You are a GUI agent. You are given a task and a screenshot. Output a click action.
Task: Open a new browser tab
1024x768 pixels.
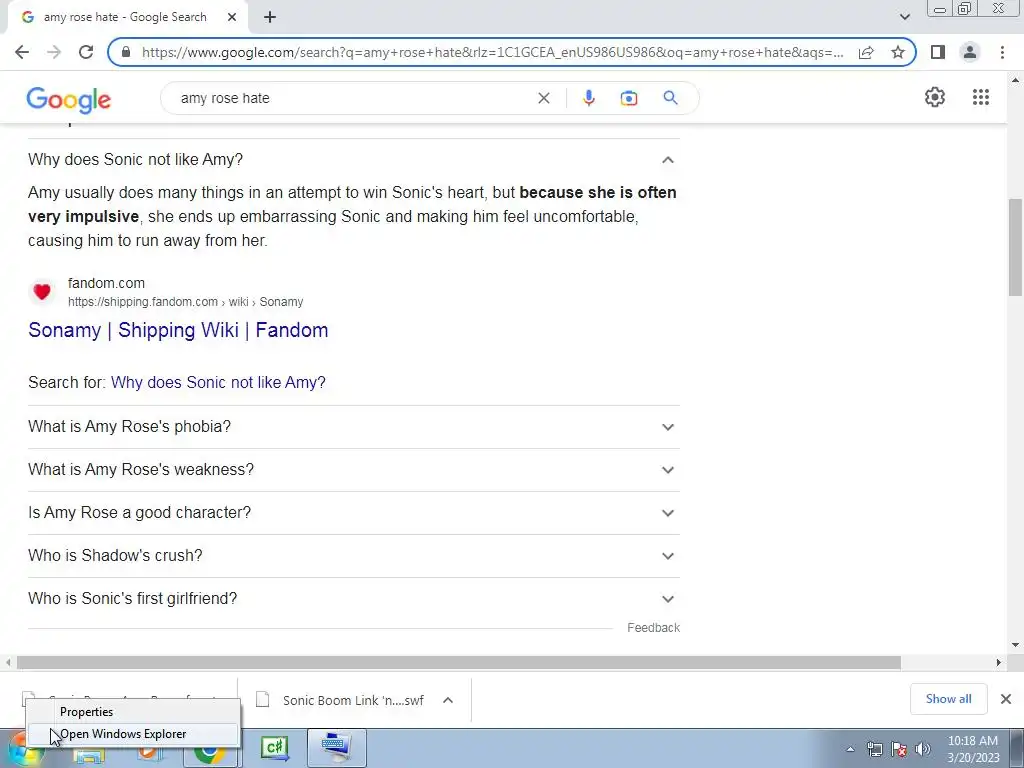[x=270, y=18]
